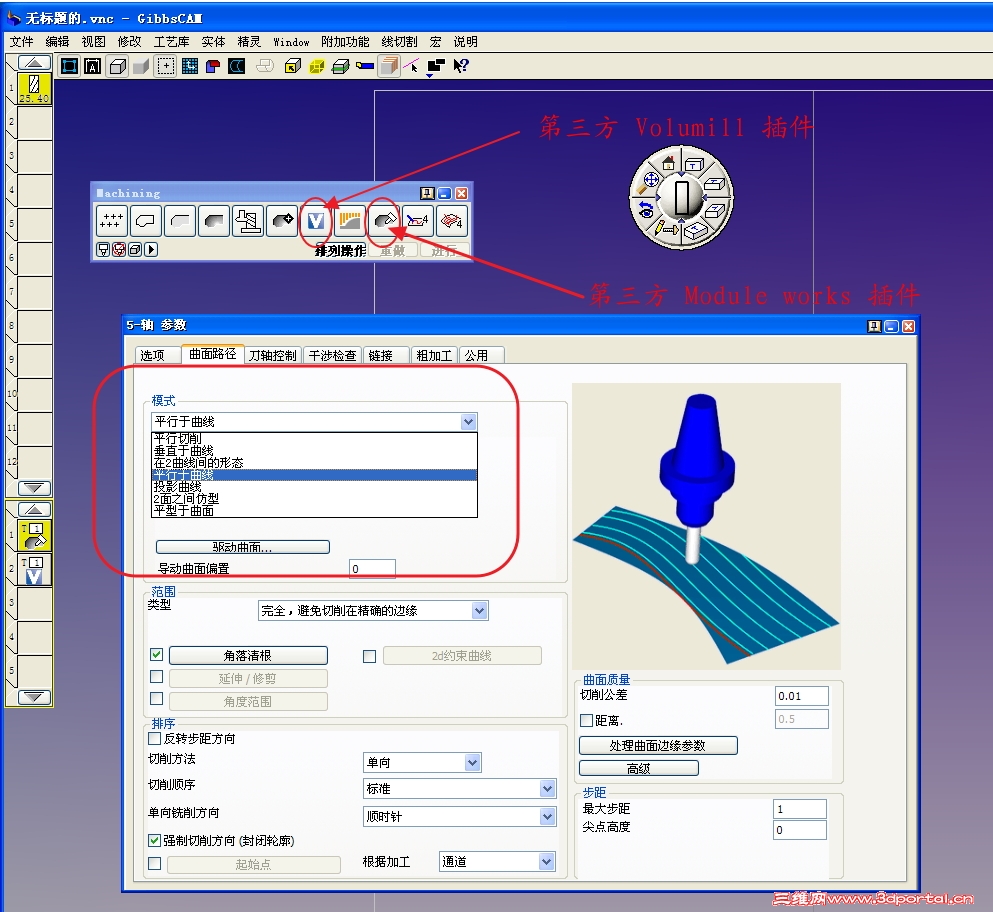Click the contour outline process icon in Machining palette

coord(146,221)
